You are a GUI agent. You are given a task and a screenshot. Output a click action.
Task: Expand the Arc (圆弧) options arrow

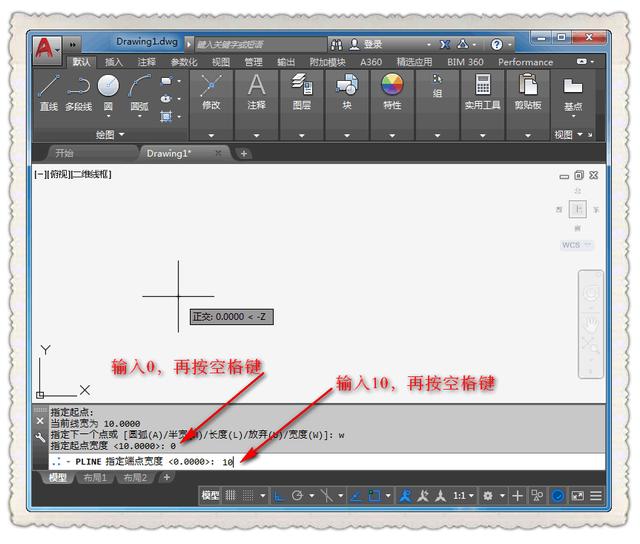click(139, 117)
